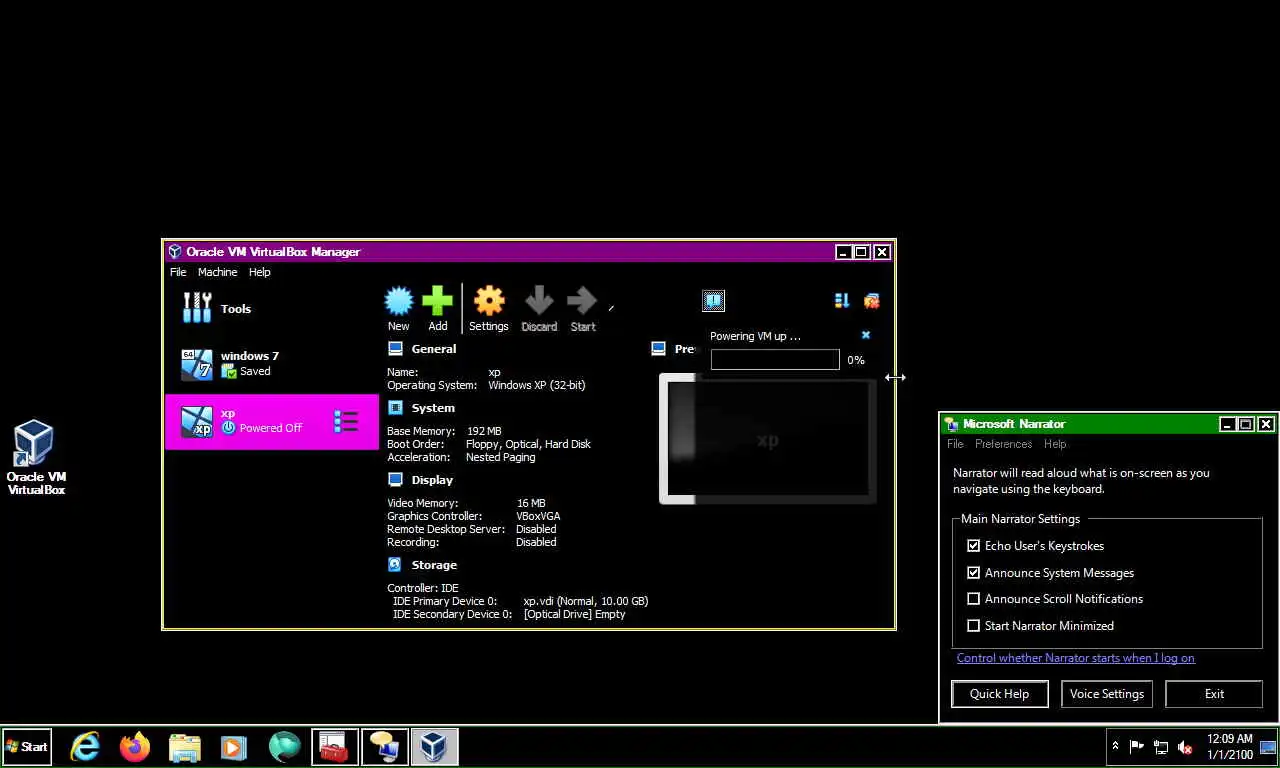
Task: Click the Narrator taskbar icon
Action: [384, 747]
